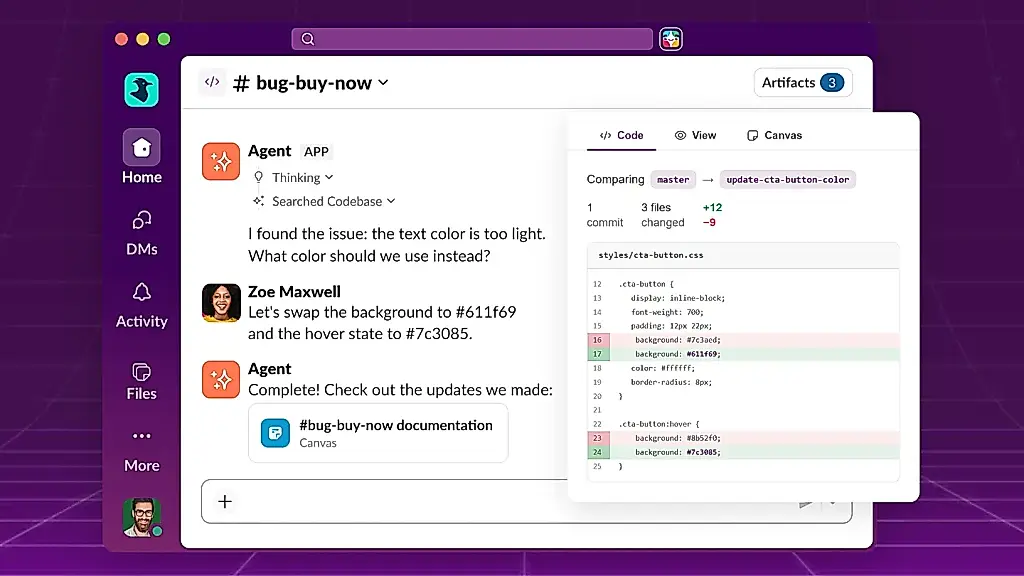The height and width of the screenshot is (576, 1024).
Task: Open the colorful assistant icon beside search
Action: coord(671,39)
